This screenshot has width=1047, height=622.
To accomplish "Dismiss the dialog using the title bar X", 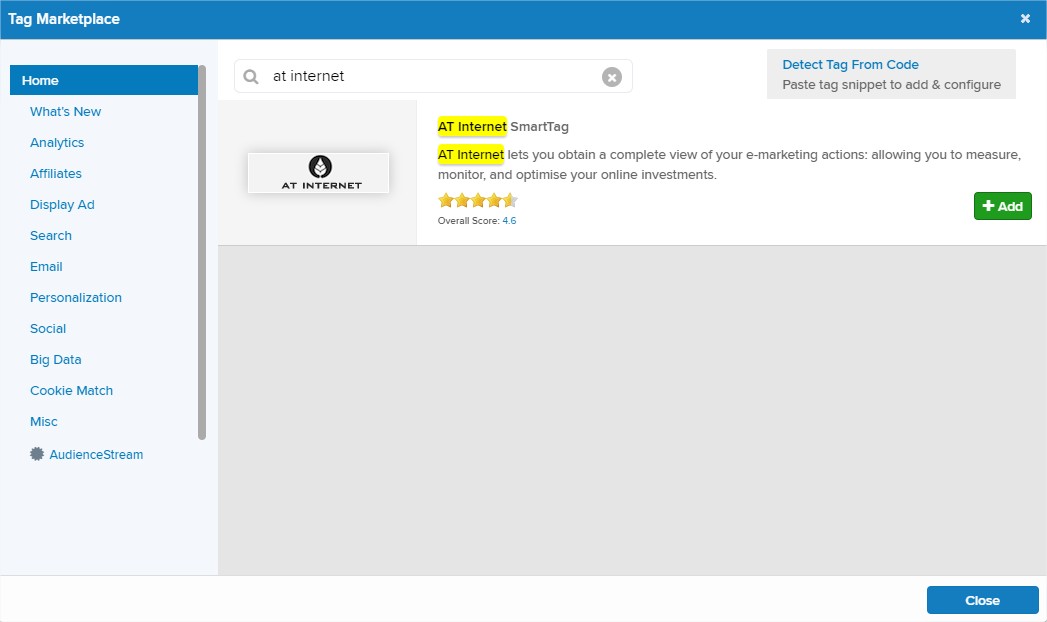I will pos(1025,19).
